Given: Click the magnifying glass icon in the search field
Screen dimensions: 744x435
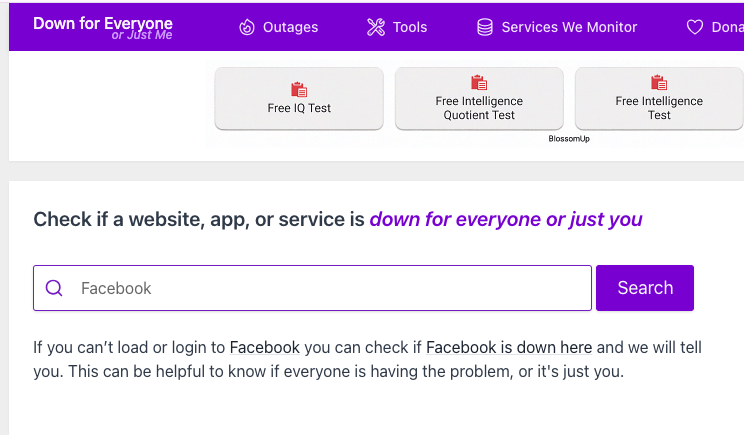Looking at the screenshot, I should (x=55, y=288).
